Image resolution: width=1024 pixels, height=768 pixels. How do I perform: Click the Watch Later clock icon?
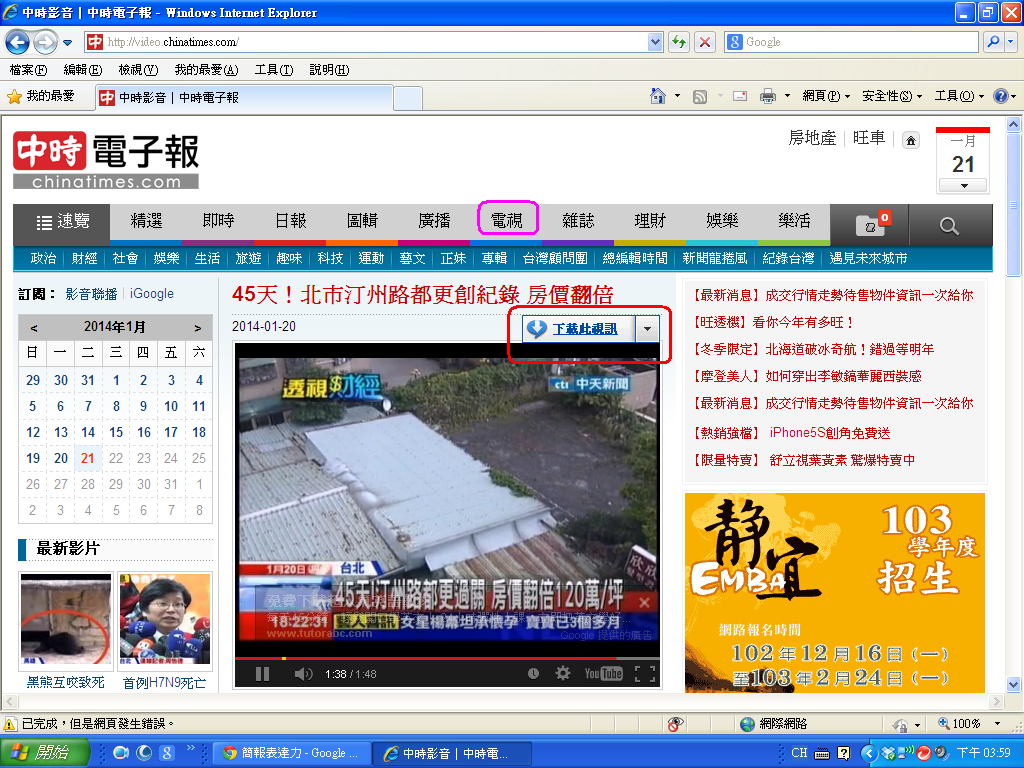click(x=534, y=673)
